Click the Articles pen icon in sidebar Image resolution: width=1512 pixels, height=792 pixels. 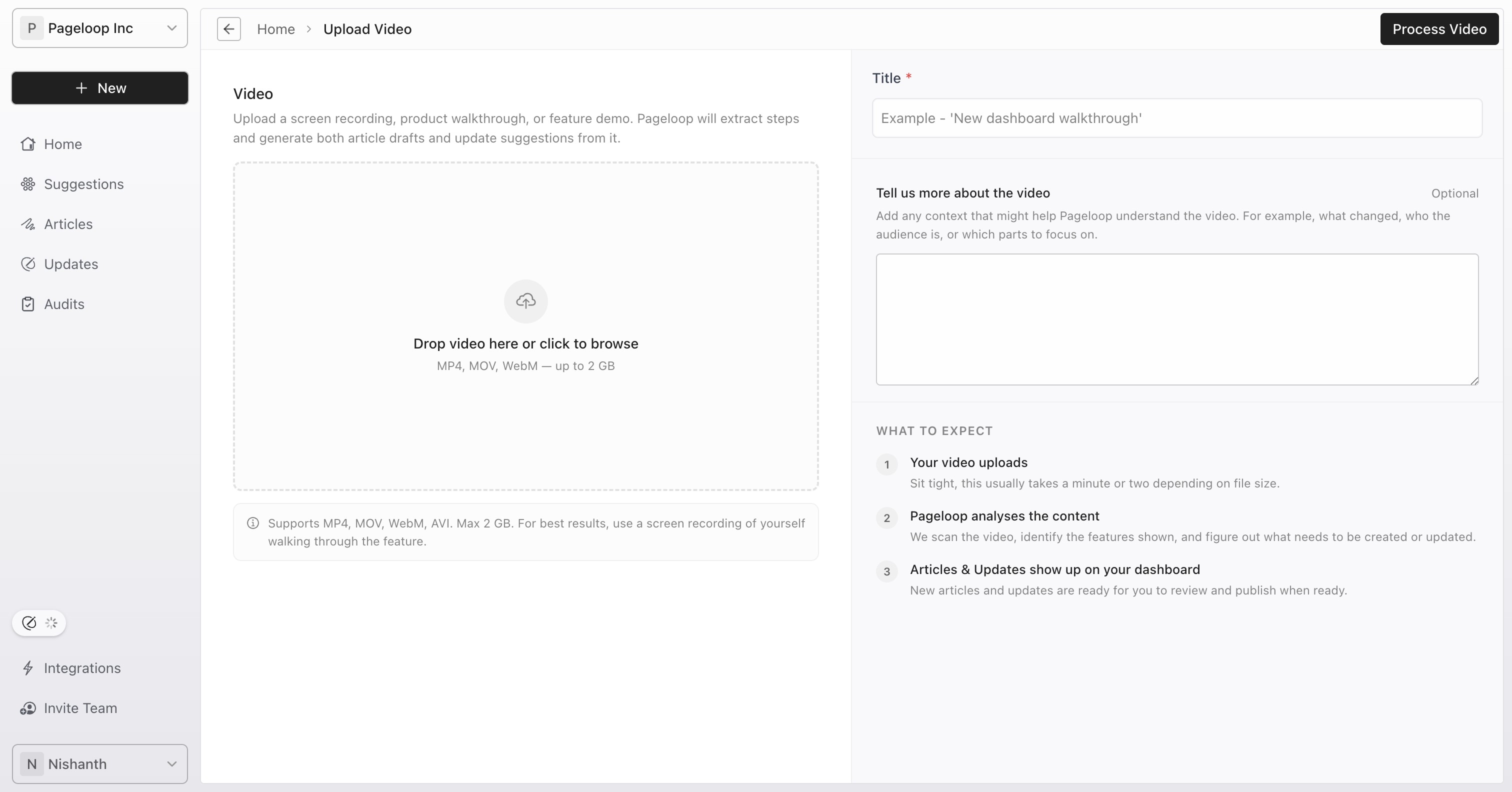27,223
